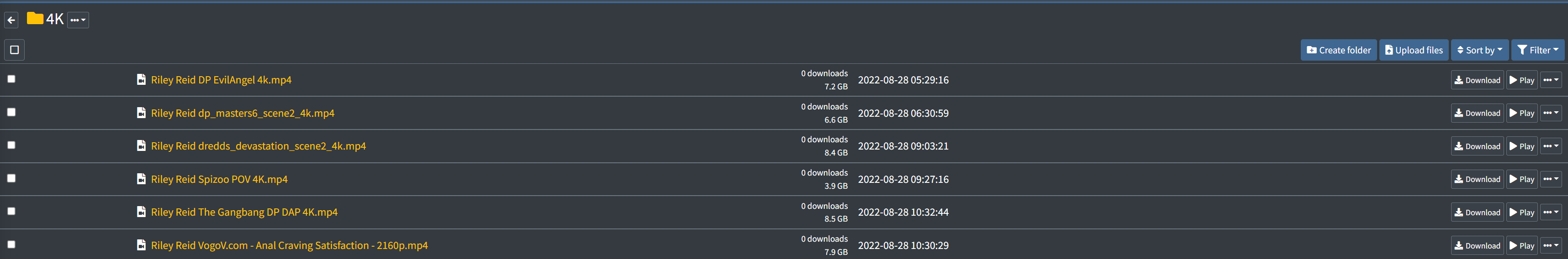Open the Sort by dropdown
The height and width of the screenshot is (259, 1568).
1480,51
